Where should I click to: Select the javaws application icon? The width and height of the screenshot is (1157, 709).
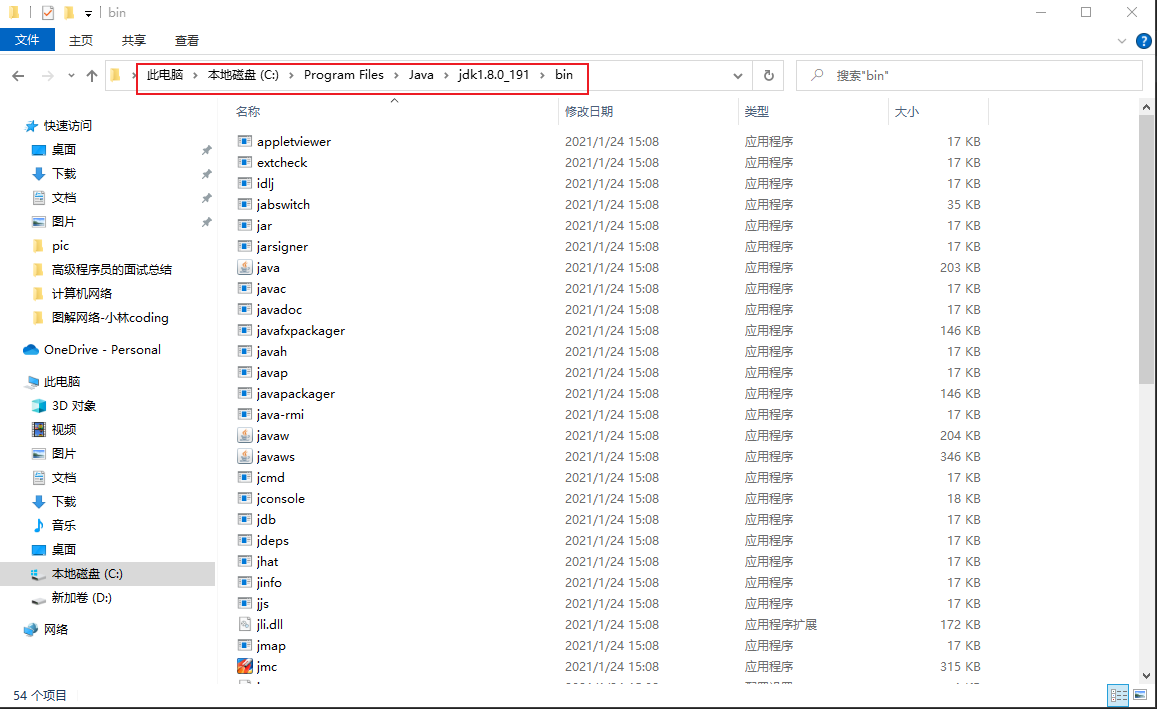[245, 456]
